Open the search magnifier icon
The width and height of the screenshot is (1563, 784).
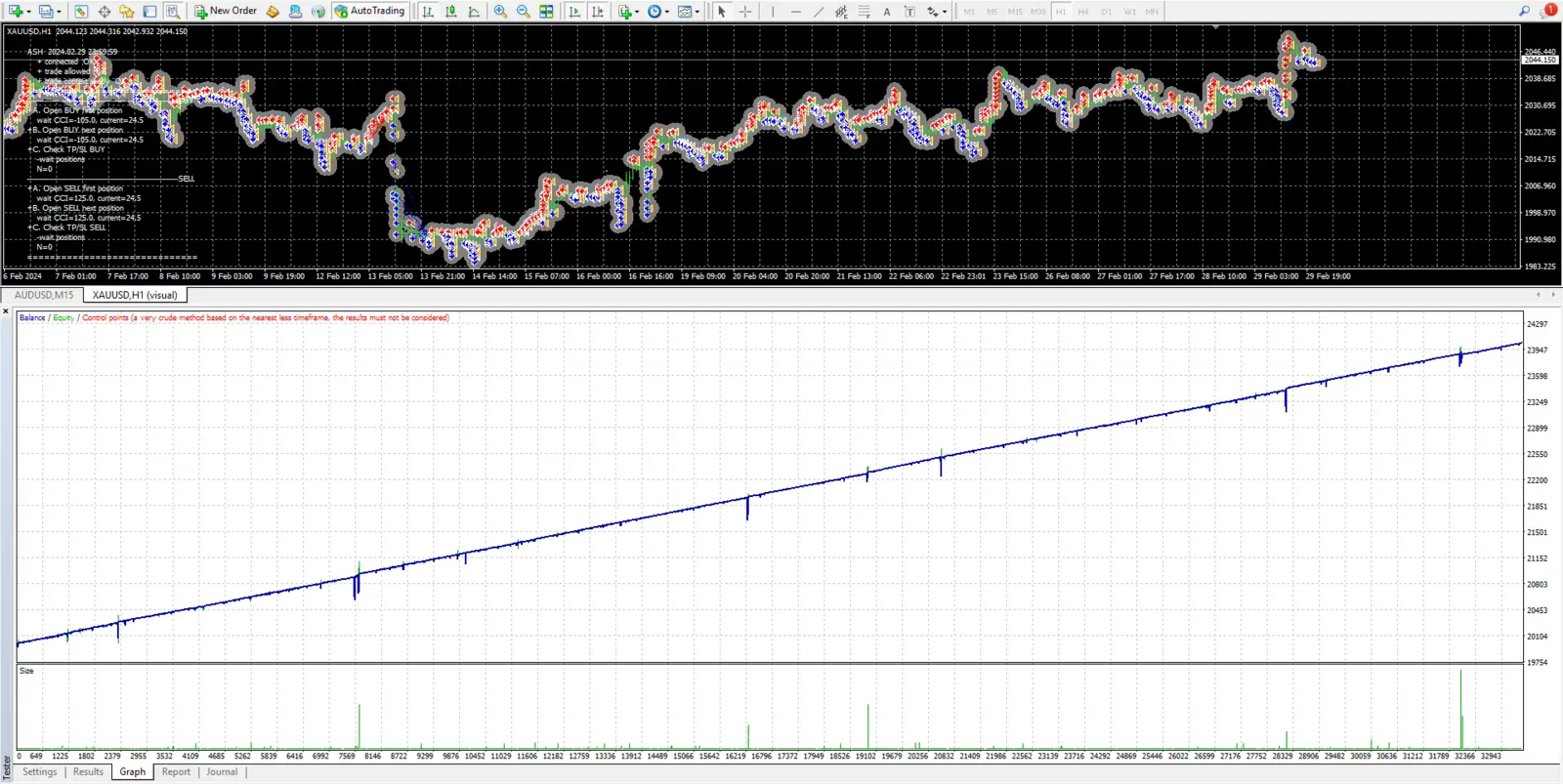pyautogui.click(x=1524, y=12)
